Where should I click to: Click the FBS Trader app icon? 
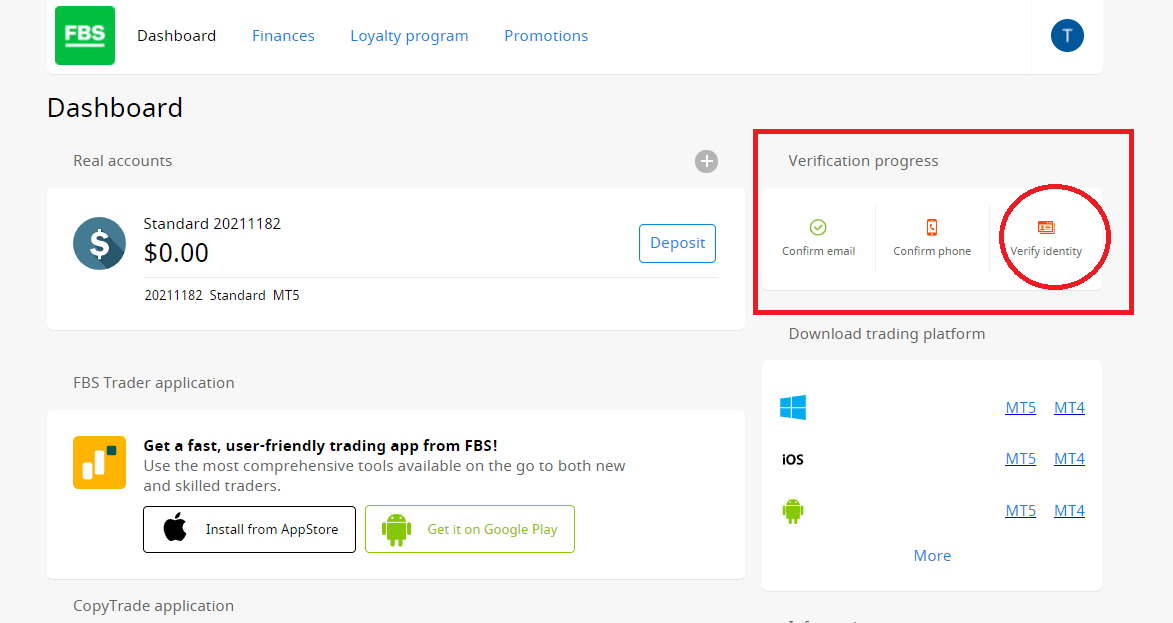[x=99, y=462]
